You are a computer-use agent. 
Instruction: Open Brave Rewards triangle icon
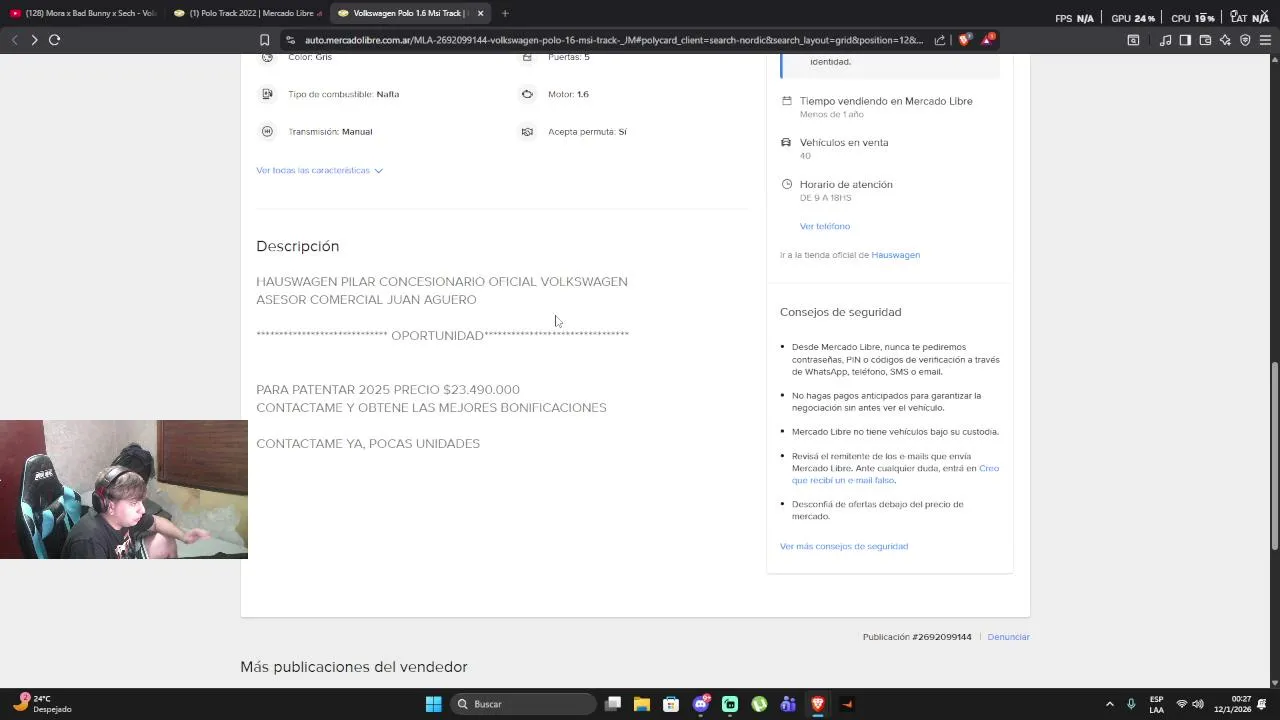(988, 40)
